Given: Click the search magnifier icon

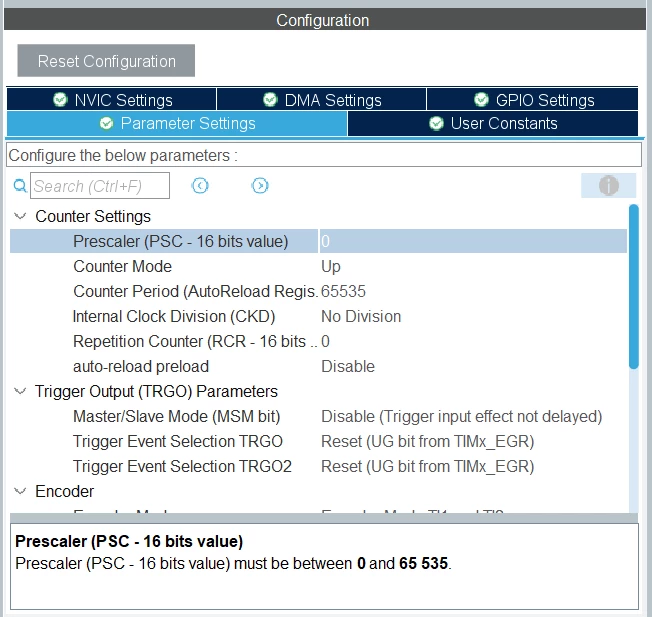Looking at the screenshot, I should click(20, 185).
